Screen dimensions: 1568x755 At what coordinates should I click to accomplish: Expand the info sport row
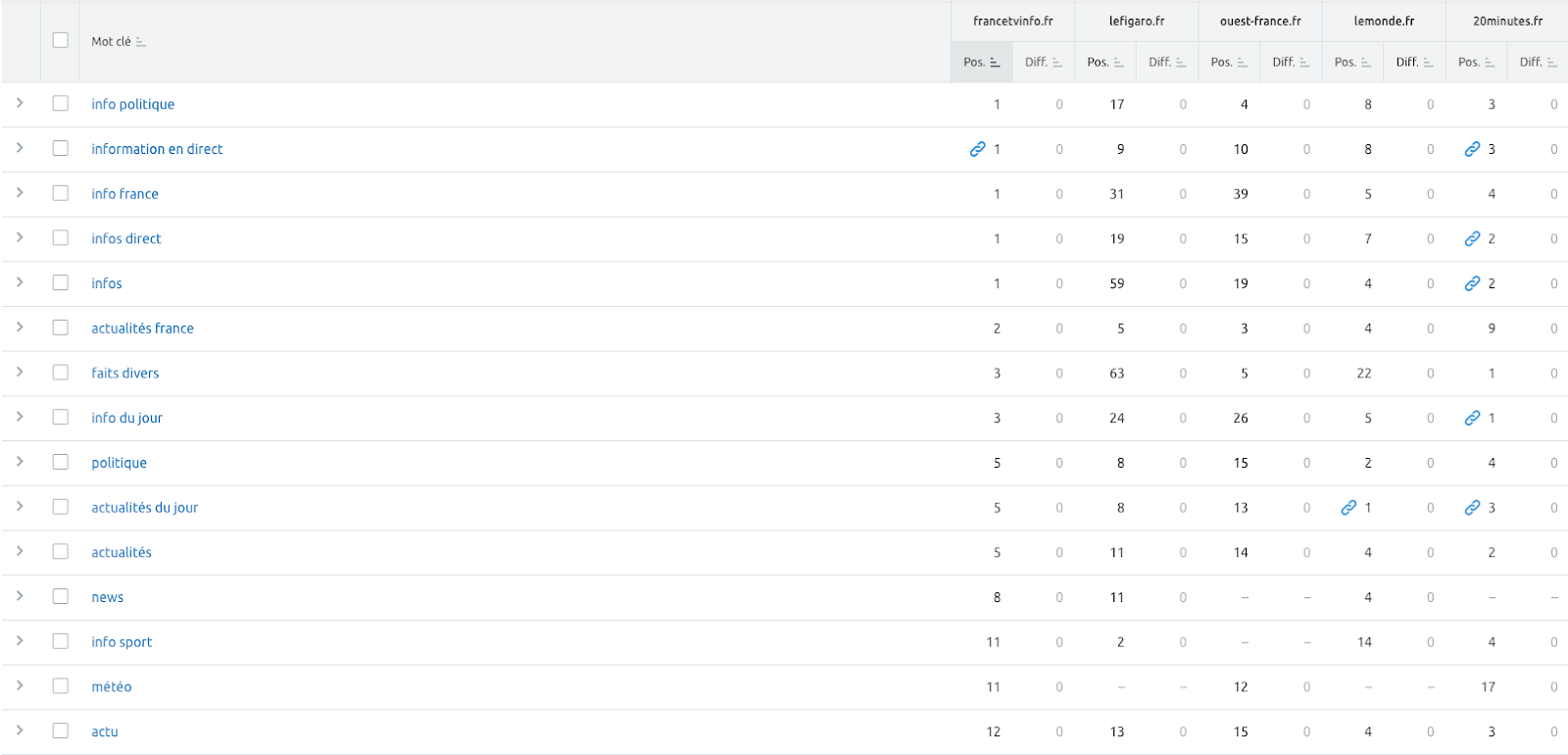click(x=20, y=641)
